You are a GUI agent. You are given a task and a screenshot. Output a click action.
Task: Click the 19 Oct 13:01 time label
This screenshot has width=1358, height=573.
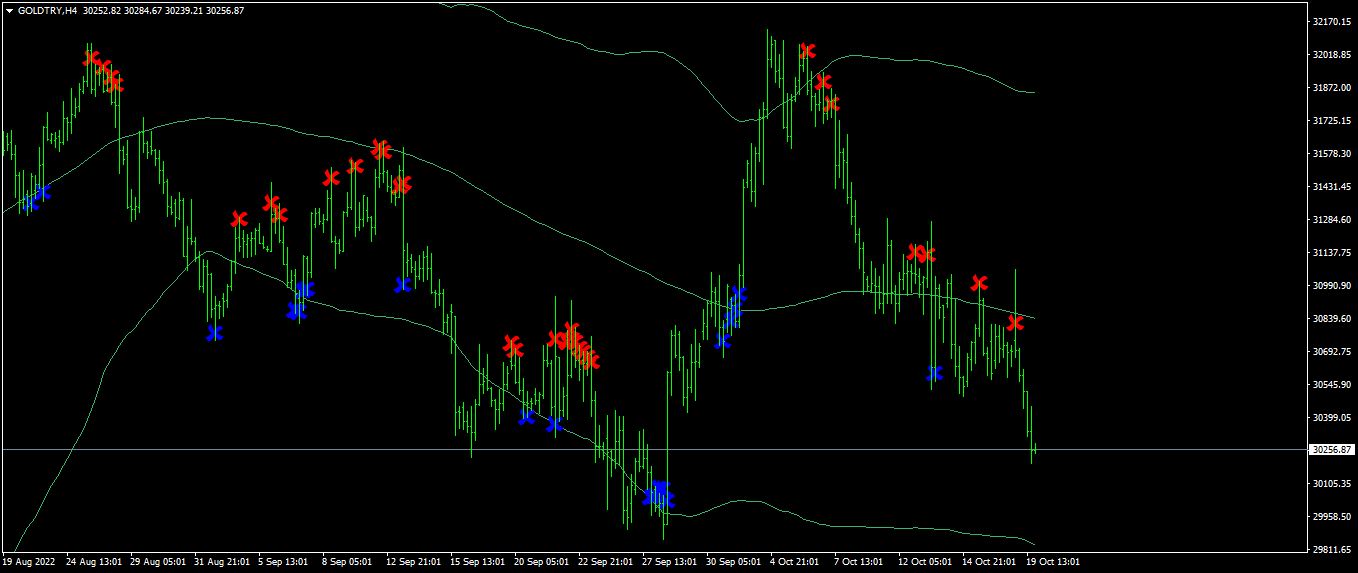pyautogui.click(x=1054, y=562)
